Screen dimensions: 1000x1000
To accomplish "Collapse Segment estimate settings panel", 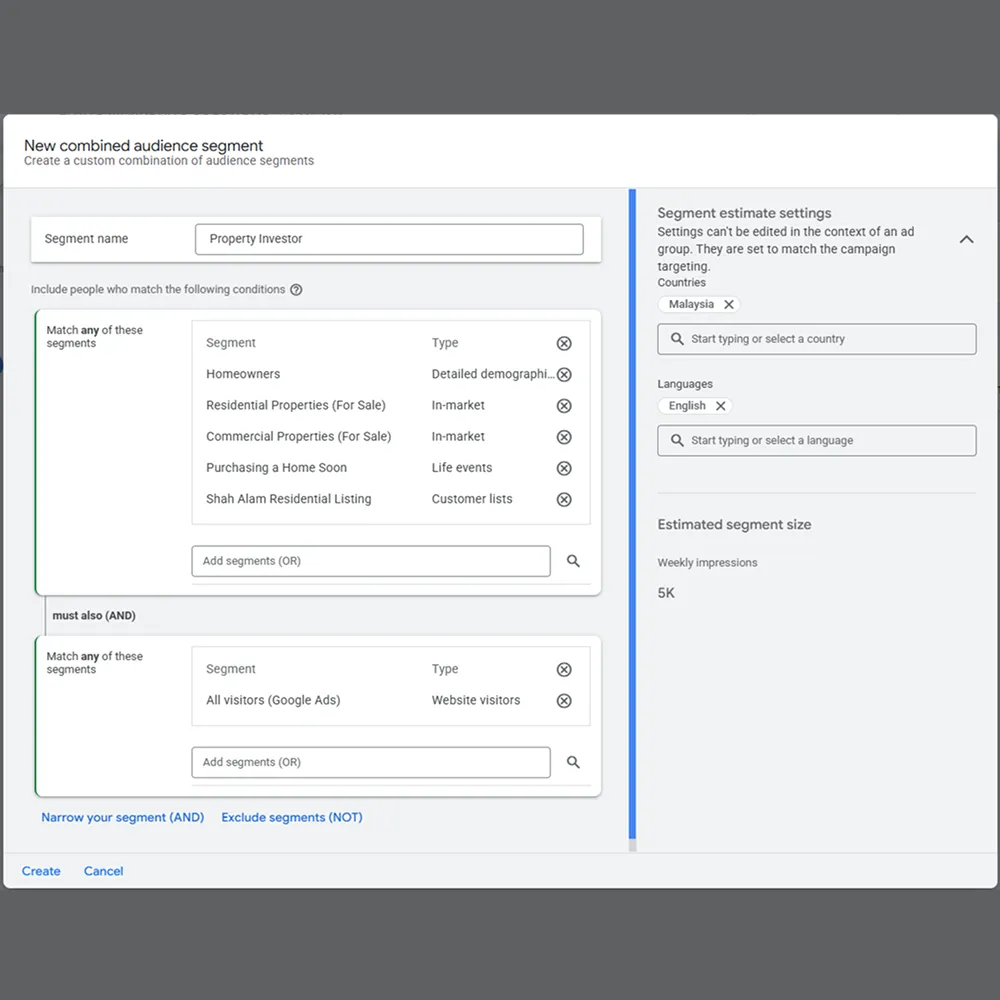I will coord(966,239).
